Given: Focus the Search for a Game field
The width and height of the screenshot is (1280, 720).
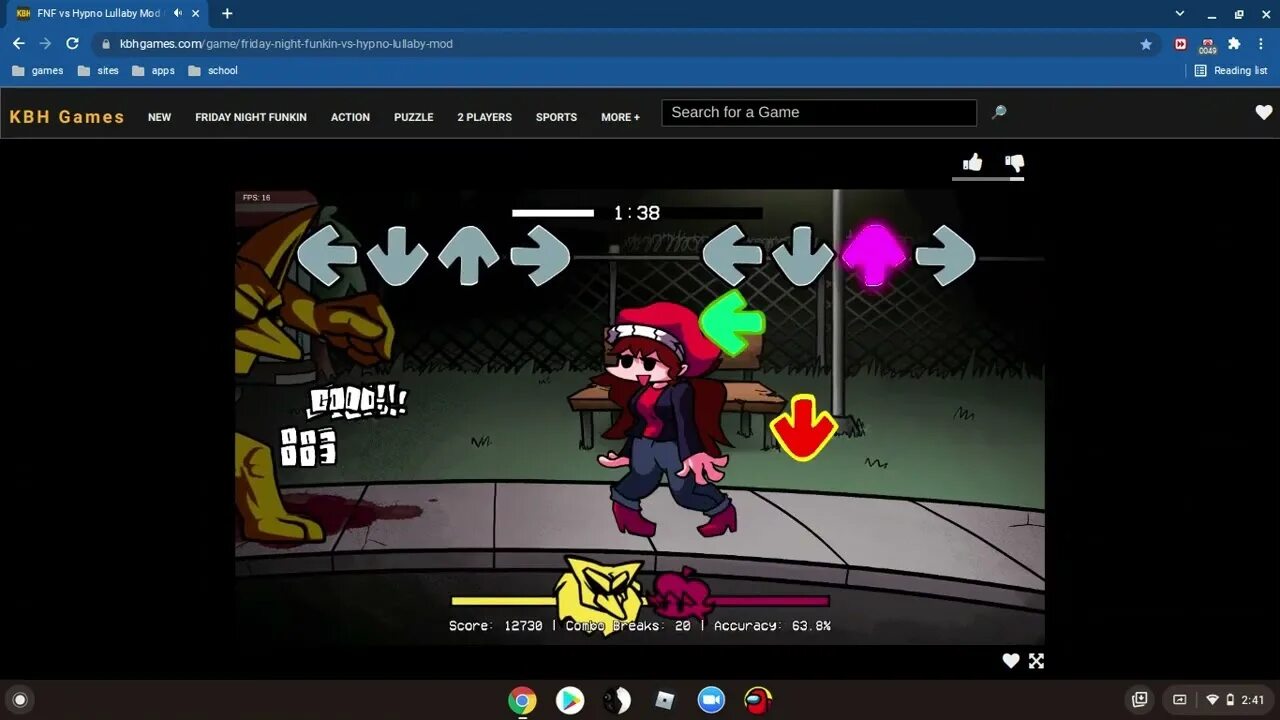Looking at the screenshot, I should (x=819, y=113).
